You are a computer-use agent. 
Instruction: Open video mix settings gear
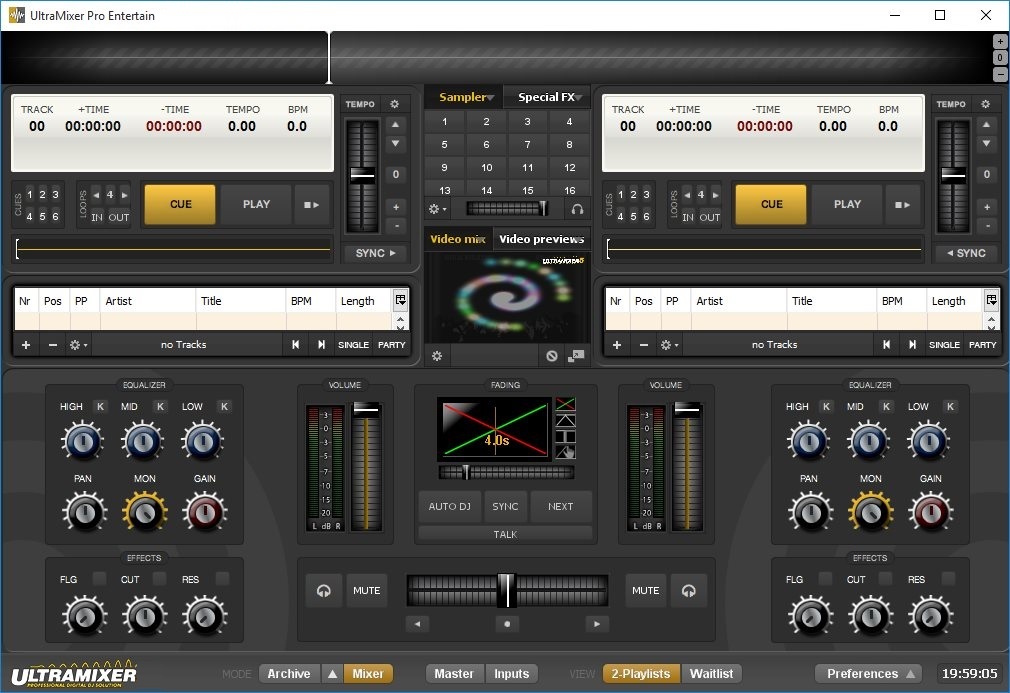(437, 356)
